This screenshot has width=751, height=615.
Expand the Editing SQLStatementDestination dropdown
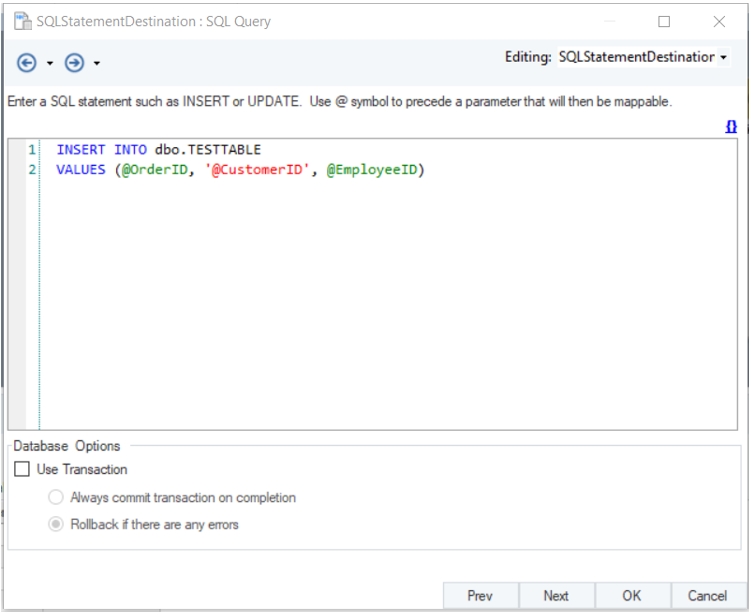tap(723, 58)
